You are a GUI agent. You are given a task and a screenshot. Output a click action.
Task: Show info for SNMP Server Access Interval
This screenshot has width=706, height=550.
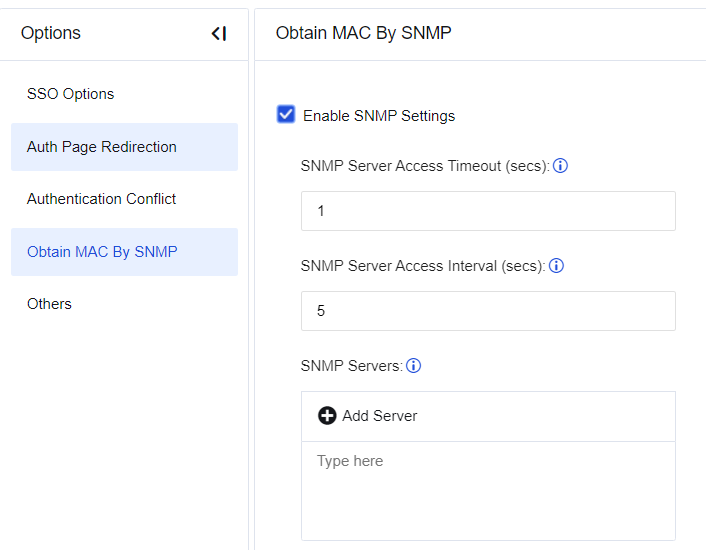point(557,266)
